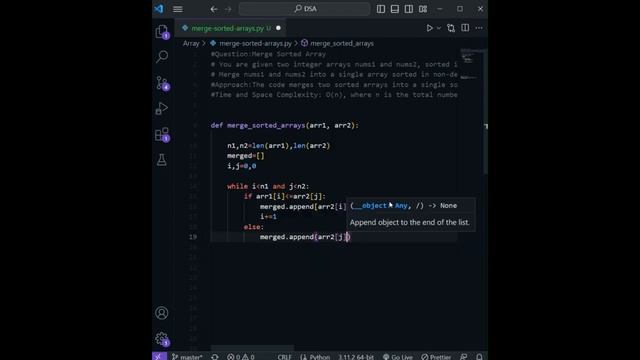This screenshot has width=640, height=360.
Task: Click the Array breadcrumb folder
Action: click(x=191, y=43)
